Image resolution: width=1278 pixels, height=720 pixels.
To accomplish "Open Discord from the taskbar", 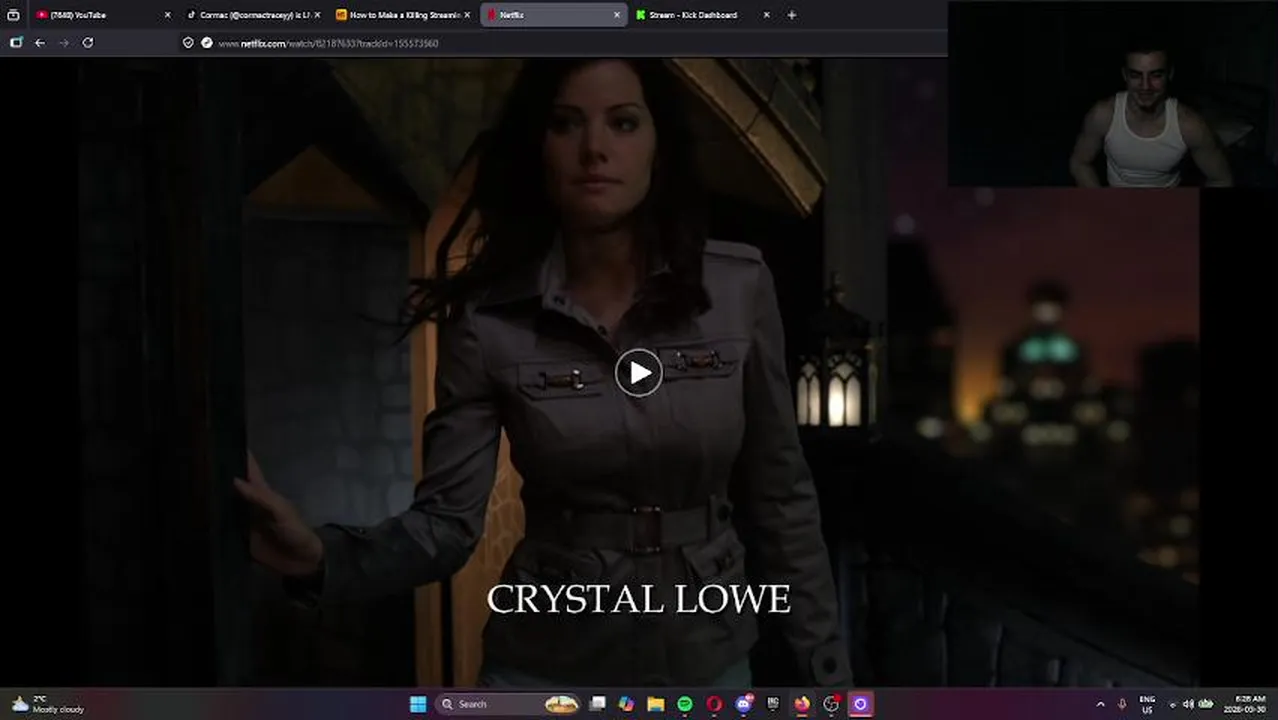I will (743, 704).
